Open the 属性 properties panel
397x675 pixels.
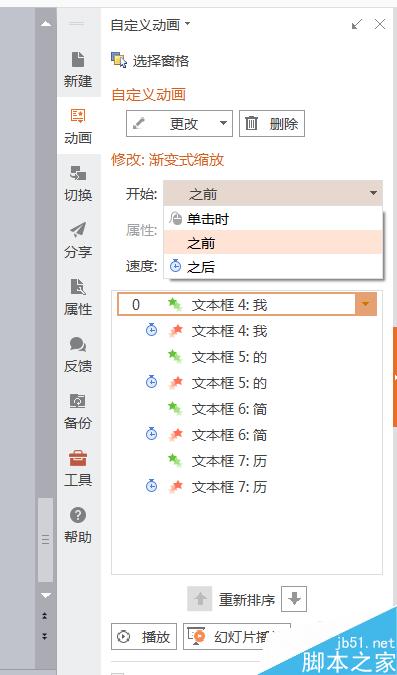pyautogui.click(x=78, y=297)
